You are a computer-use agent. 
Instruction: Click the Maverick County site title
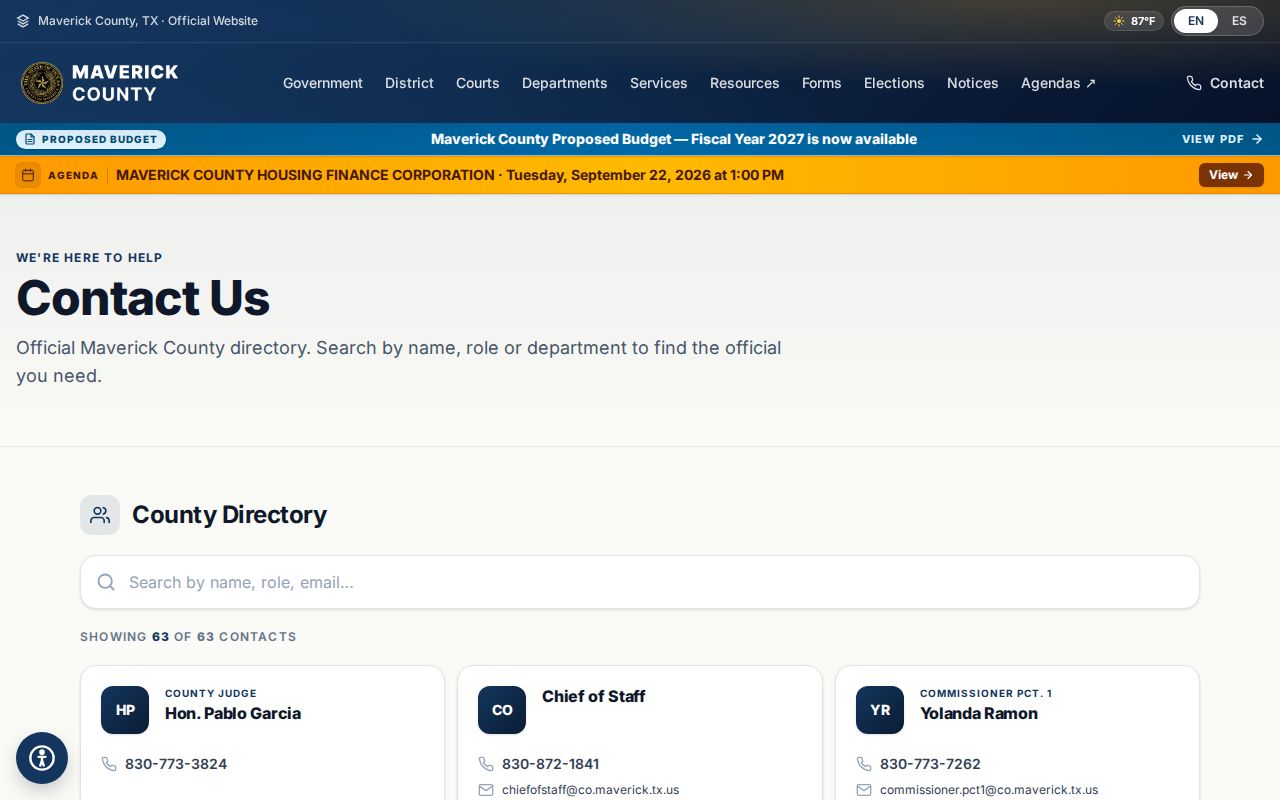coord(125,83)
